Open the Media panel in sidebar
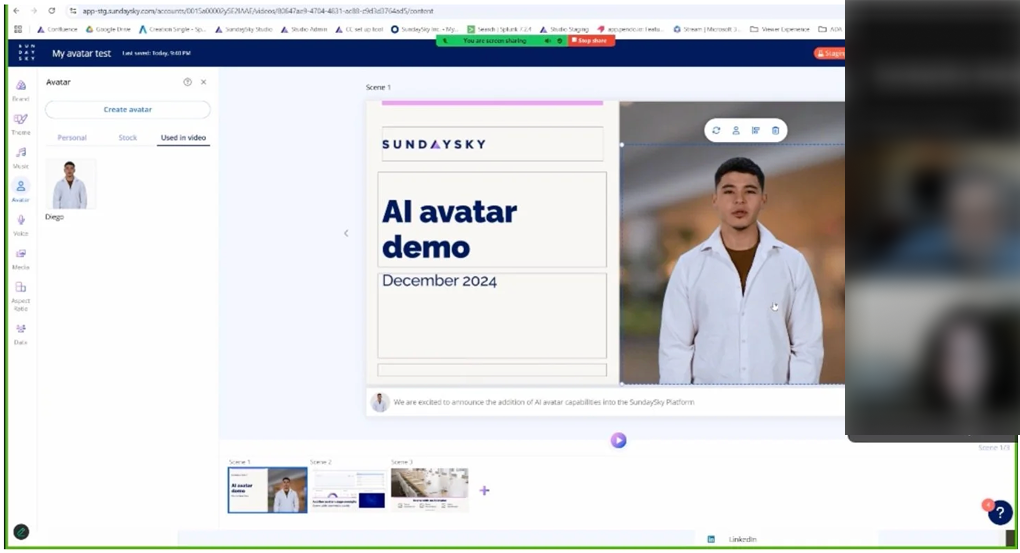The width and height of the screenshot is (1020, 553). click(21, 258)
